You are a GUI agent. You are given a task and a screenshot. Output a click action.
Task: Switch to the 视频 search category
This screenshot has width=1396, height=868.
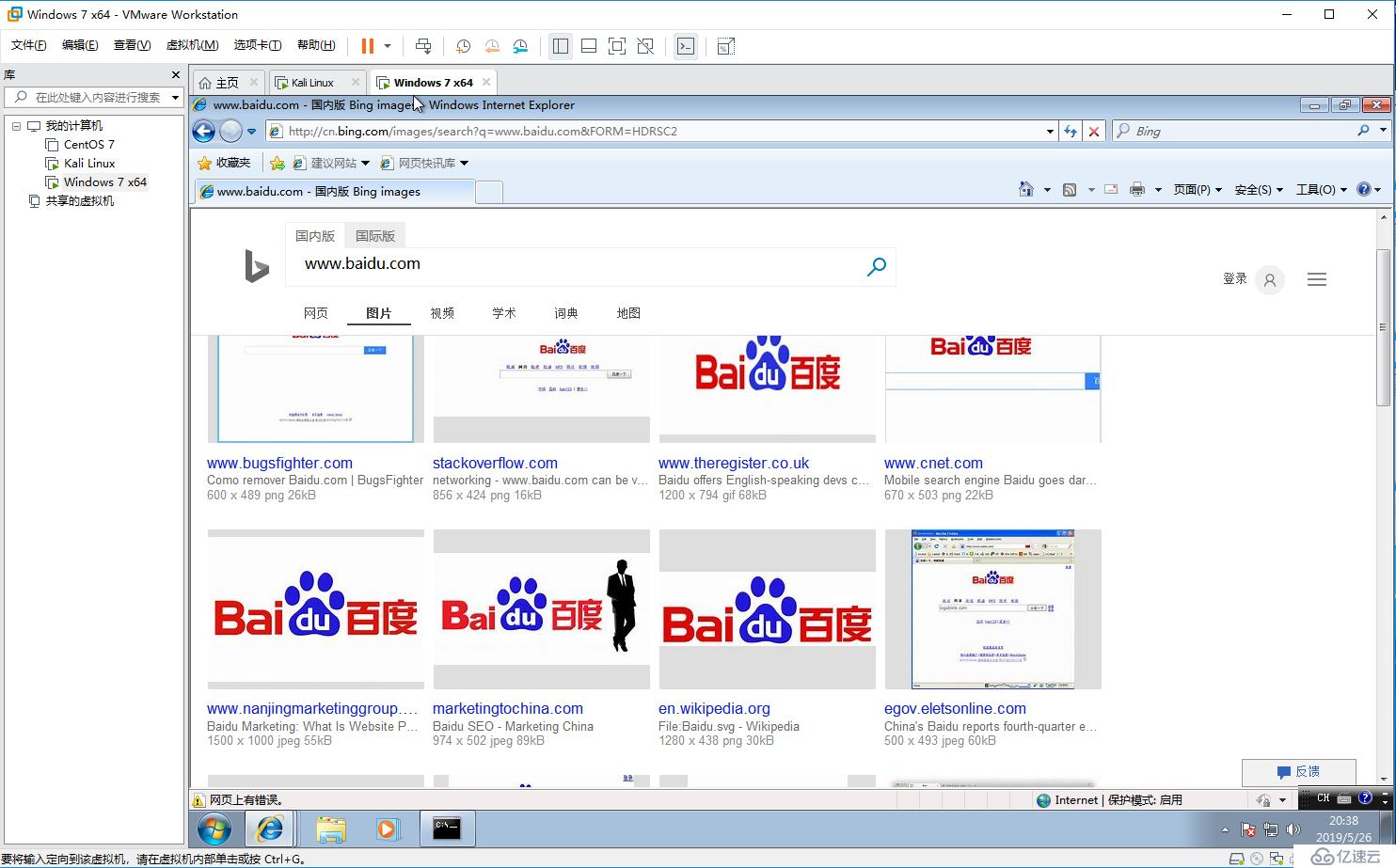click(442, 313)
